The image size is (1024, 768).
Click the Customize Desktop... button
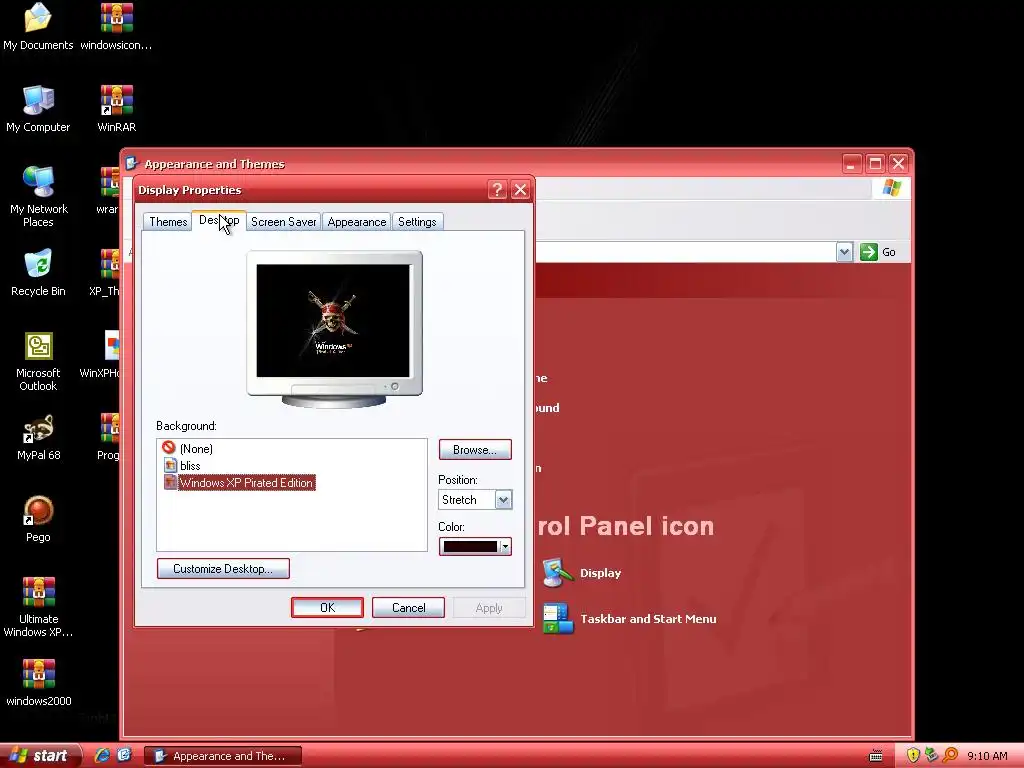(x=223, y=569)
